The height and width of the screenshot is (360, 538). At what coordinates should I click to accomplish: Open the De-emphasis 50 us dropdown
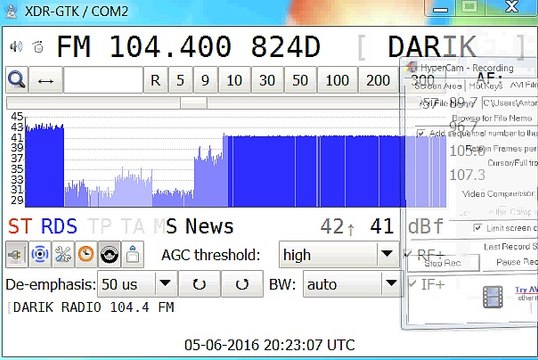[x=138, y=284]
